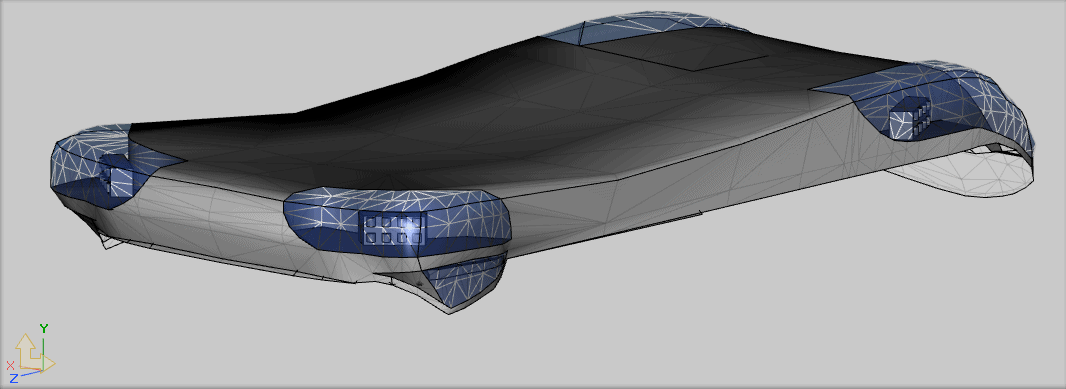Image resolution: width=1066 pixels, height=389 pixels.
Task: Select the front-center blue connector grid block
Action: pos(394,228)
